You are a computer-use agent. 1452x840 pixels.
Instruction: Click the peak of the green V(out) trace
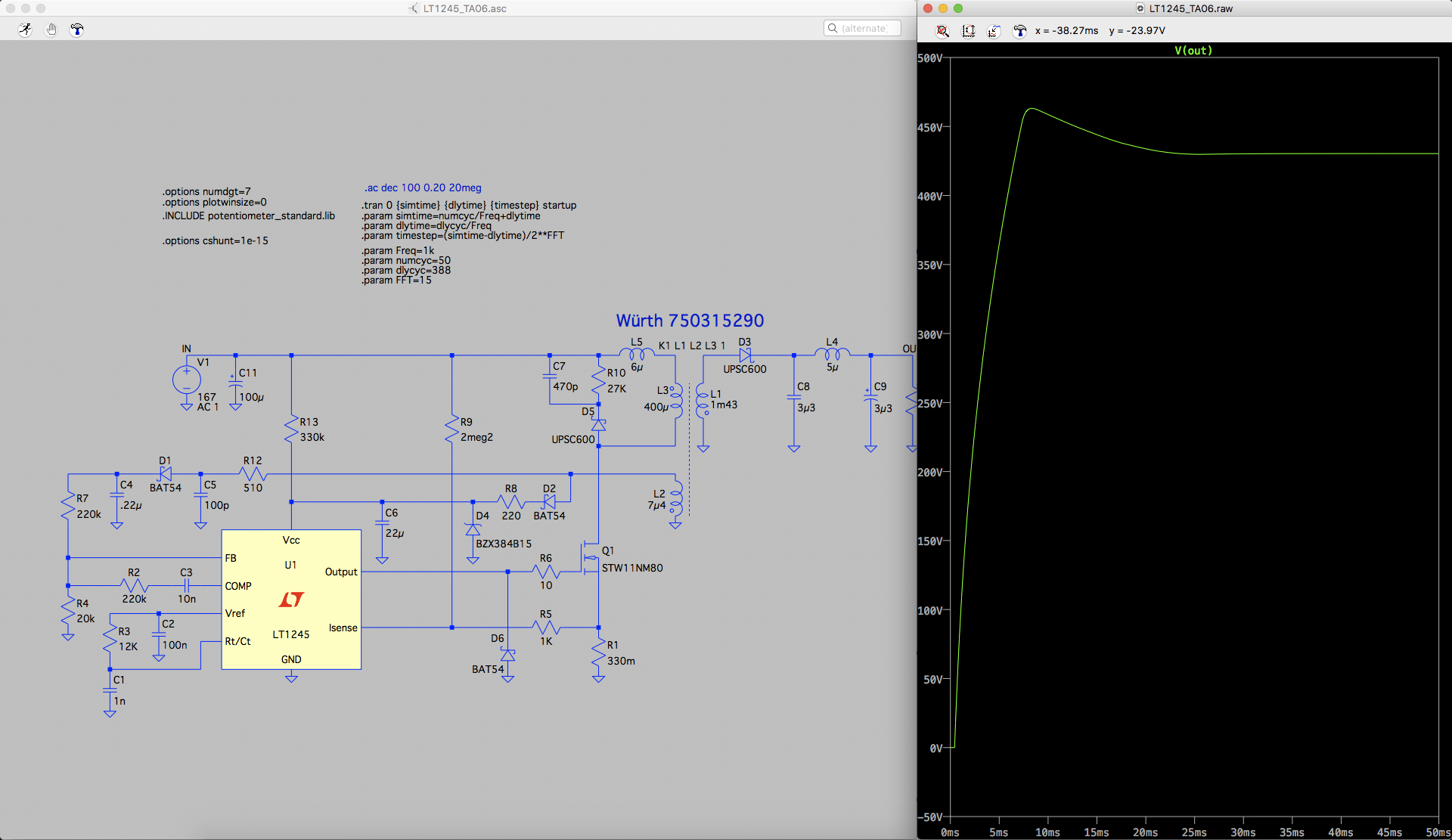click(1032, 109)
